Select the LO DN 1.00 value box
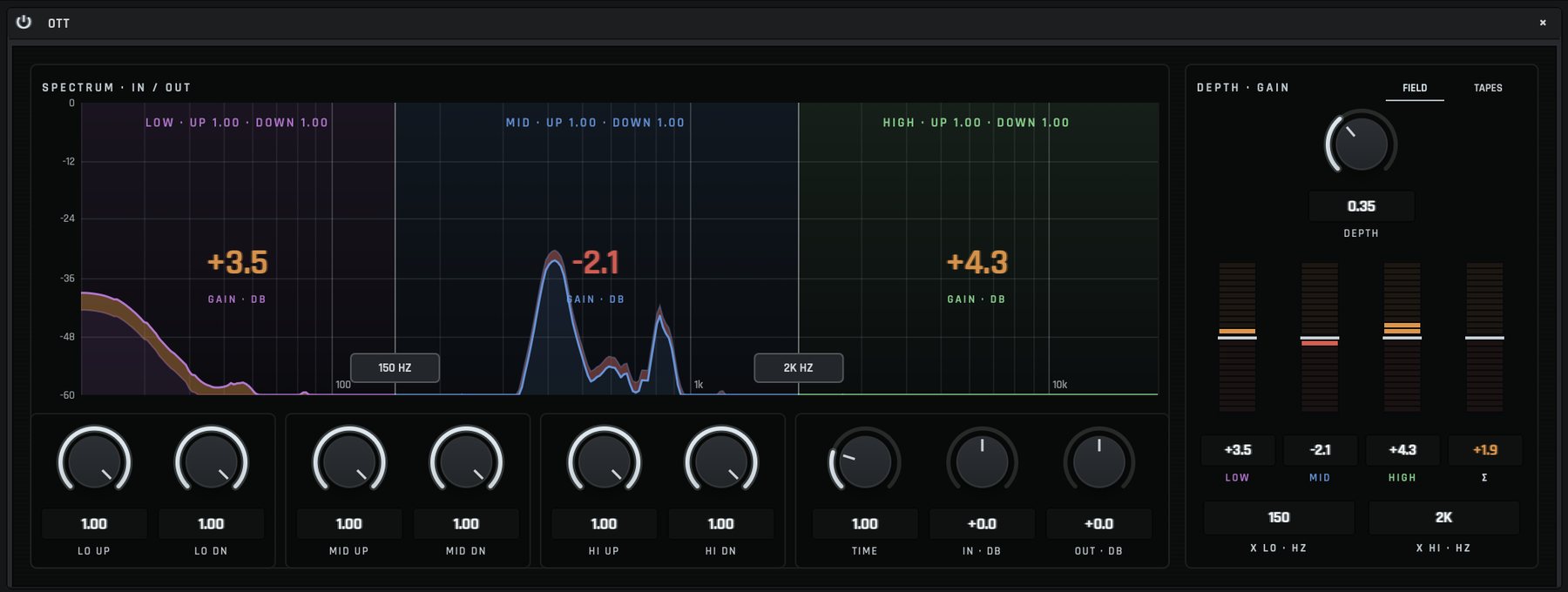Image resolution: width=1568 pixels, height=592 pixels. click(x=211, y=524)
